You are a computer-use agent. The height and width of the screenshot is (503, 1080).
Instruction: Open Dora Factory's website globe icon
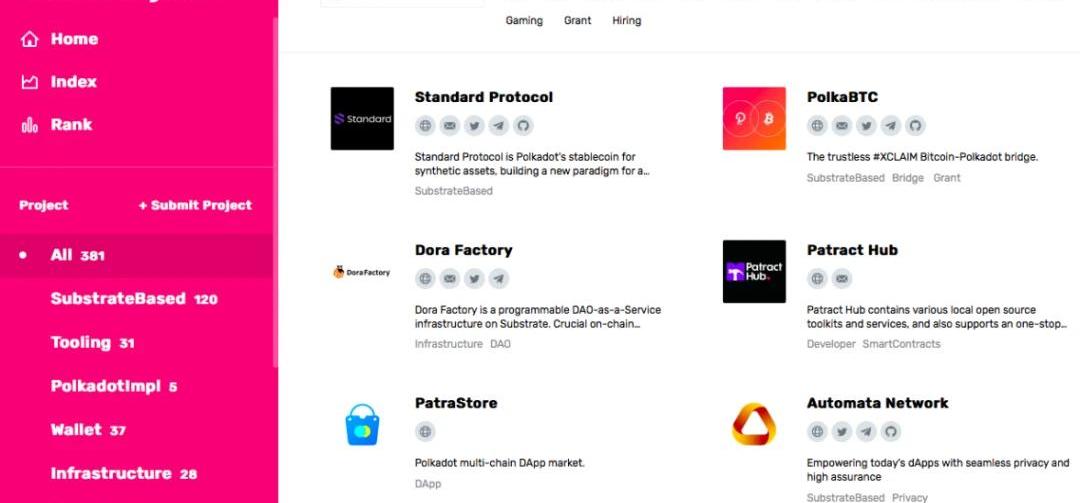point(425,278)
